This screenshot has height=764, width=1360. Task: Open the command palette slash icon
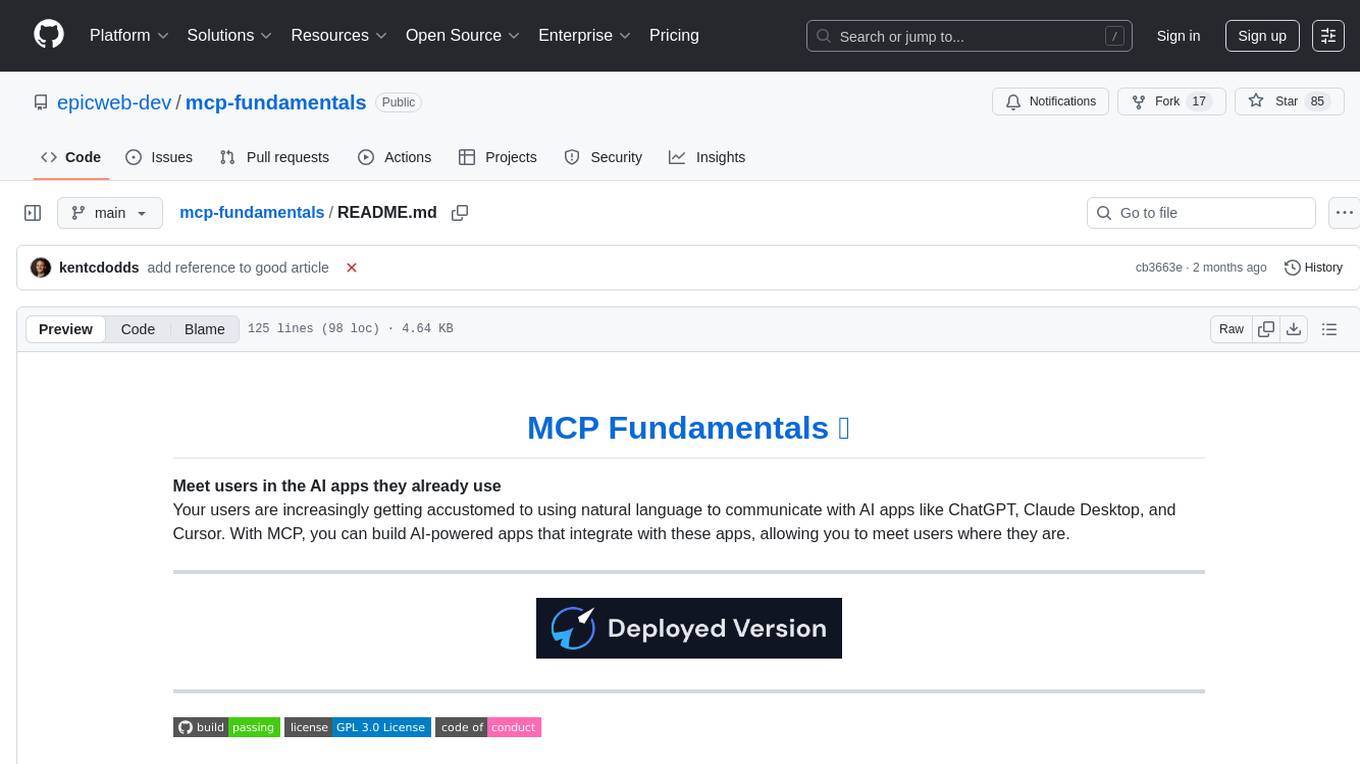(x=1114, y=36)
